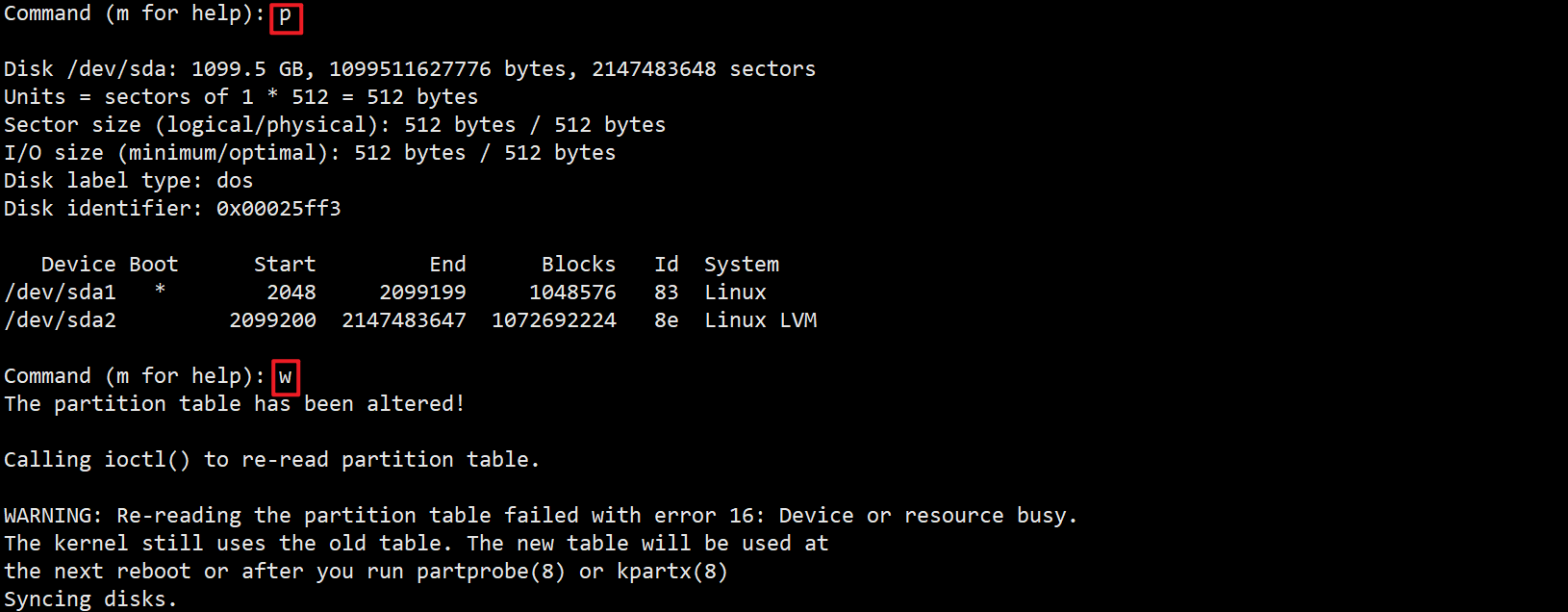Click the red-boxed "p" command

click(286, 16)
